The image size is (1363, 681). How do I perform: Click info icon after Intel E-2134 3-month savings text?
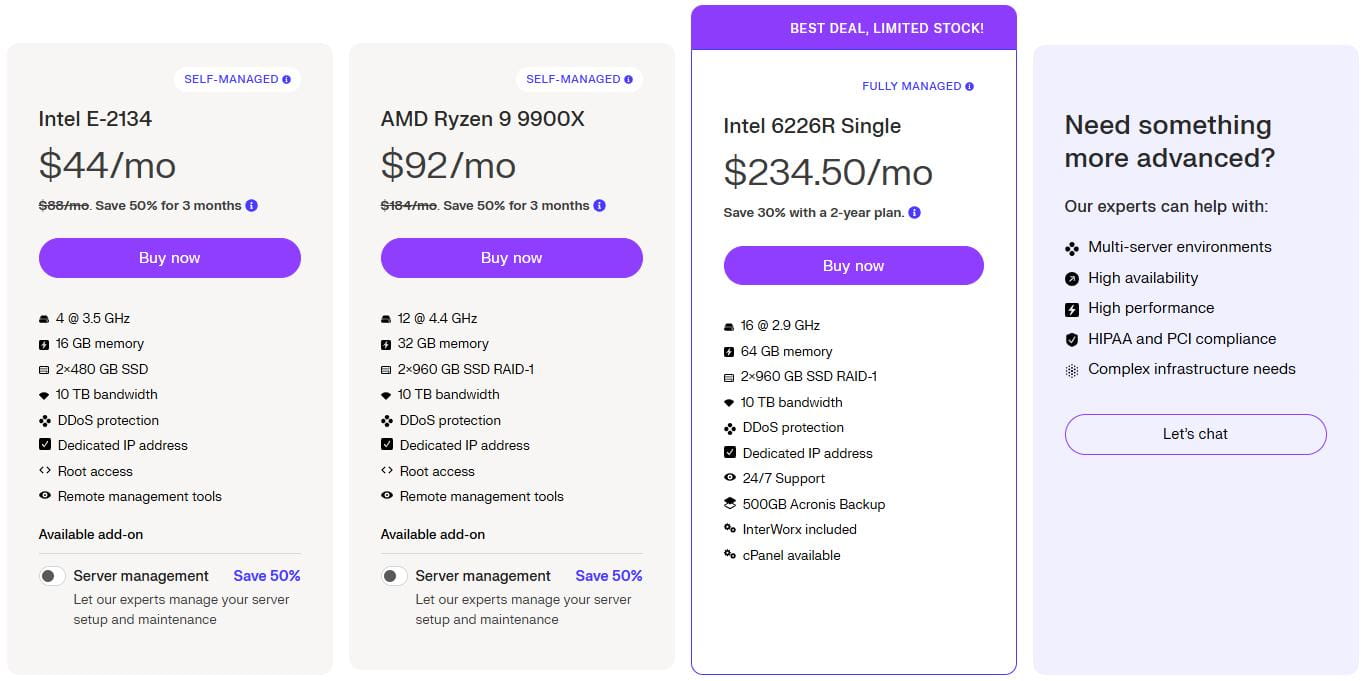point(252,206)
